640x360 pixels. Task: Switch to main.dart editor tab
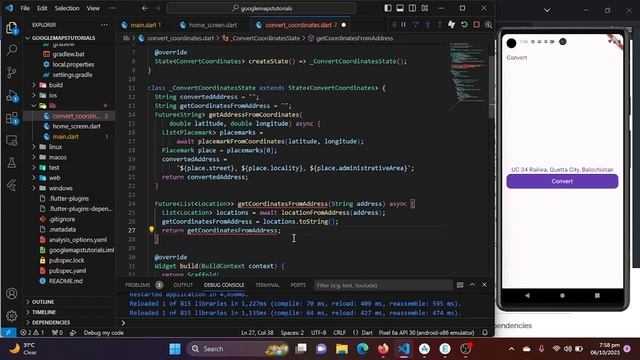(x=142, y=25)
